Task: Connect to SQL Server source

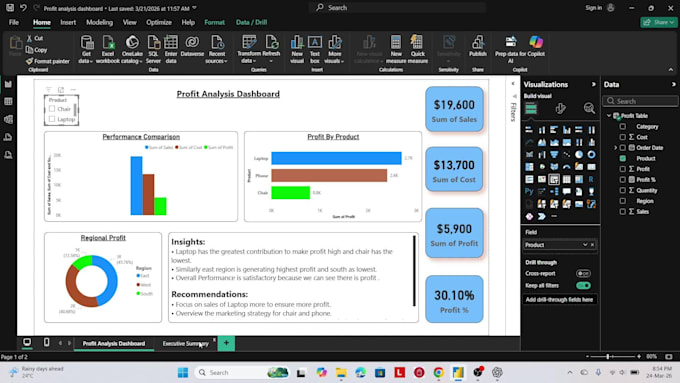Action: (153, 49)
